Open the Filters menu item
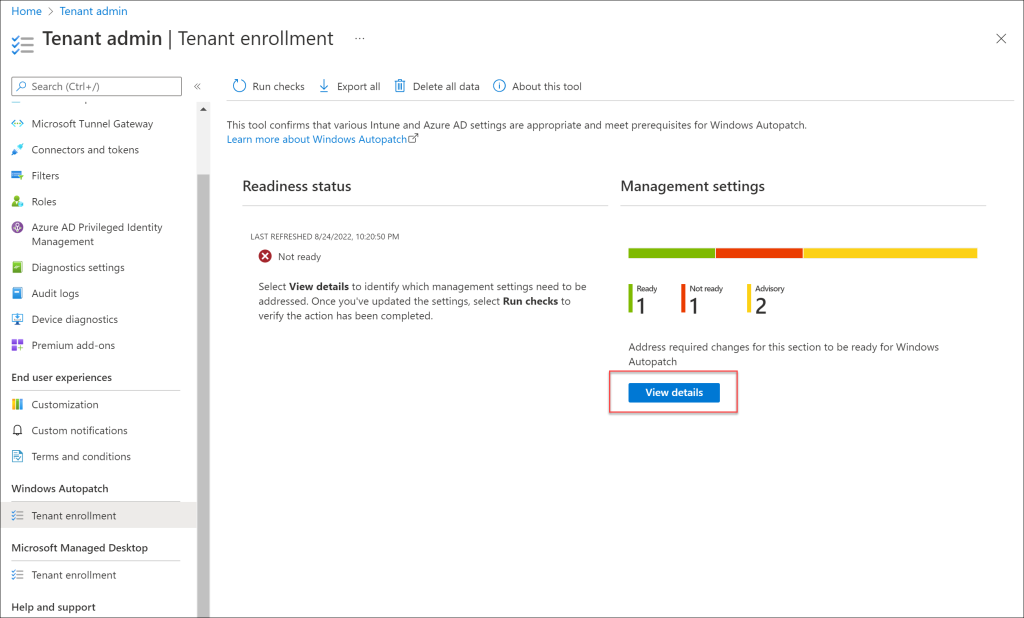 [45, 176]
